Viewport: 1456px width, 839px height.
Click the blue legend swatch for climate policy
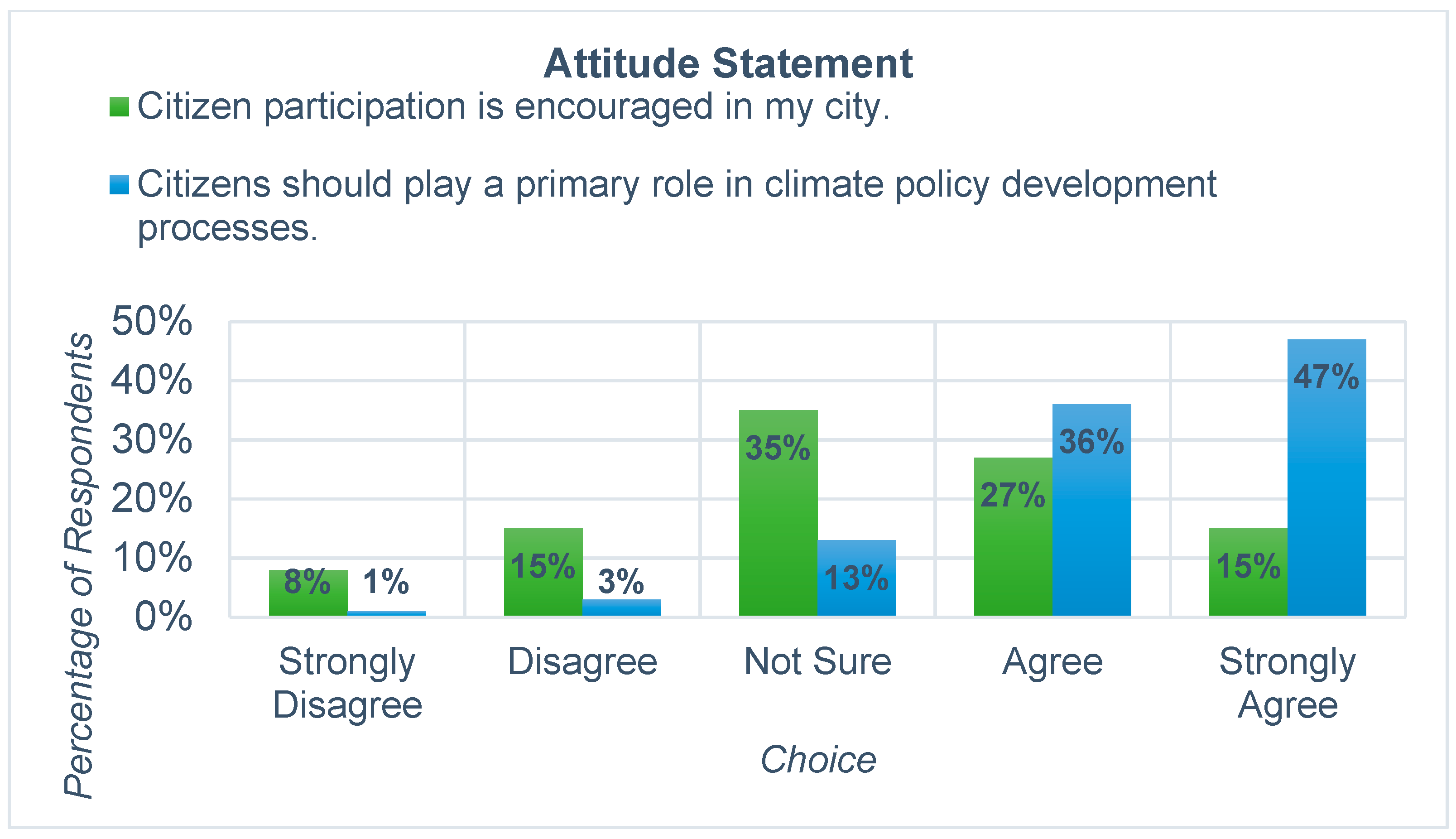point(119,185)
